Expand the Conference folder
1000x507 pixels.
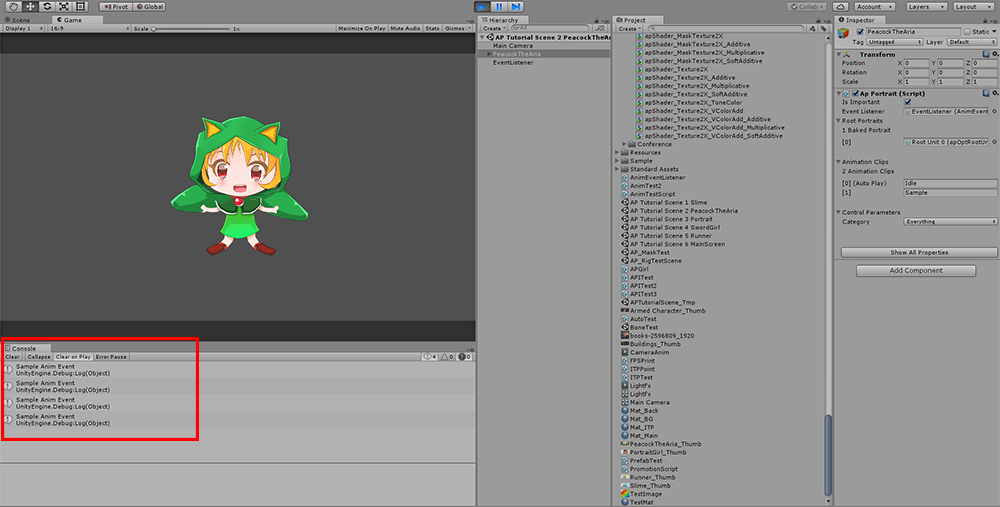click(625, 144)
